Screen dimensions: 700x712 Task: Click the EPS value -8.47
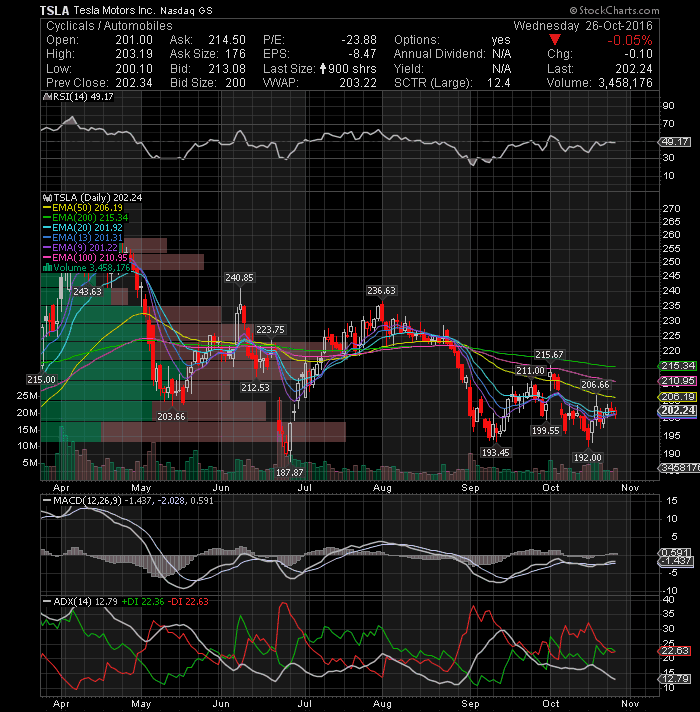[362, 54]
